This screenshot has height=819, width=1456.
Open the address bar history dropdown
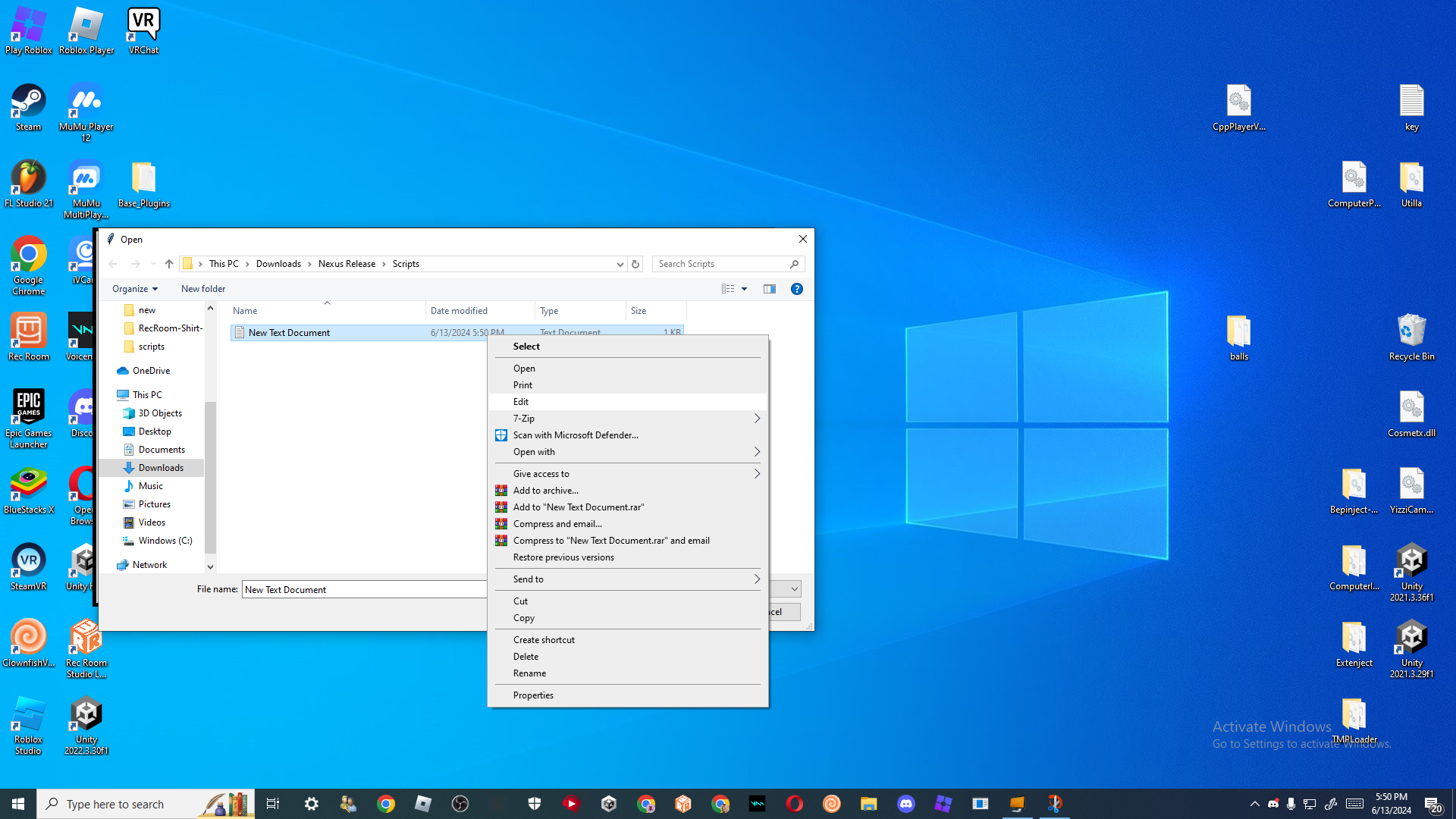pyautogui.click(x=620, y=264)
